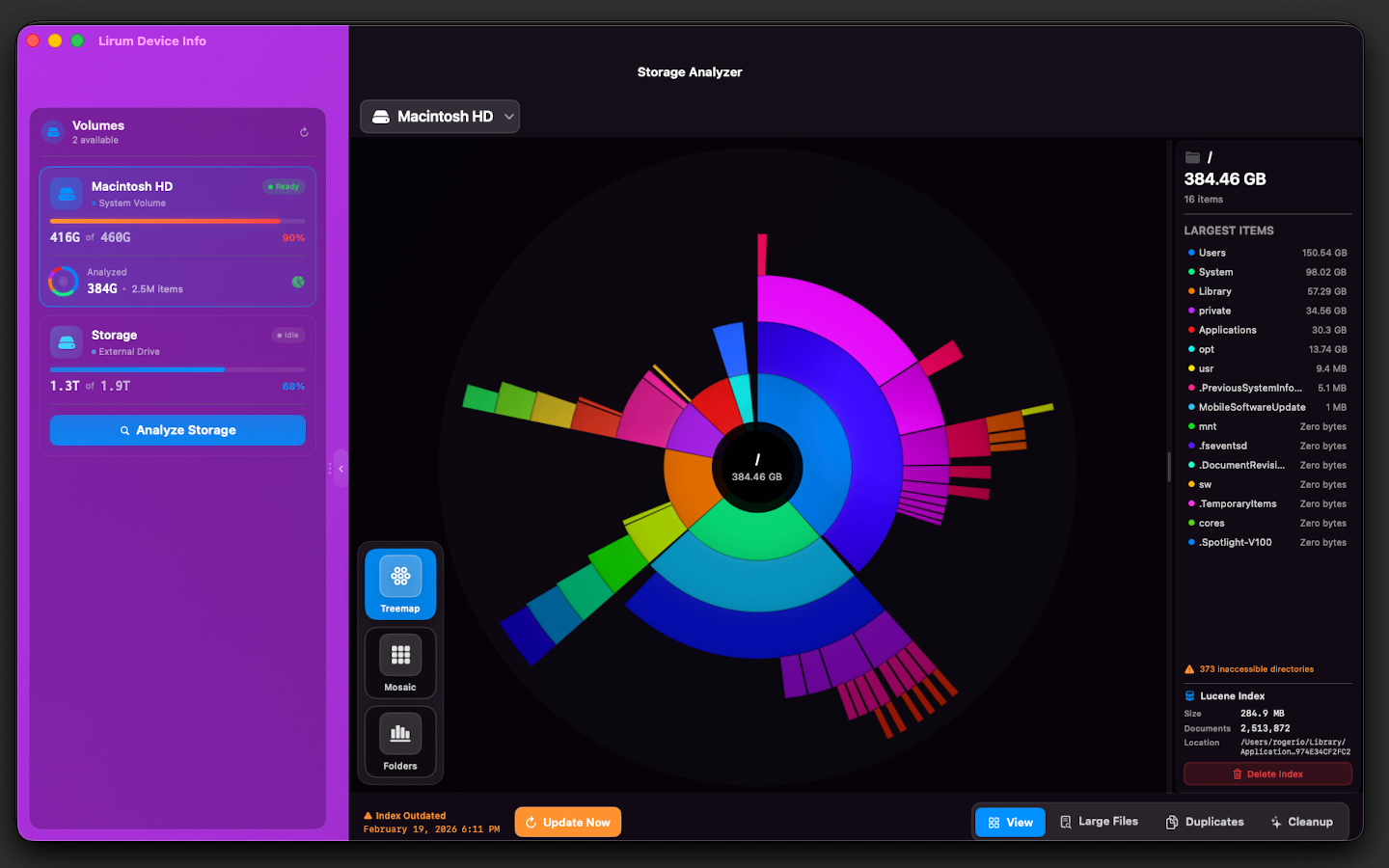1389x868 pixels.
Task: Click the Storage external drive icon
Action: (67, 342)
